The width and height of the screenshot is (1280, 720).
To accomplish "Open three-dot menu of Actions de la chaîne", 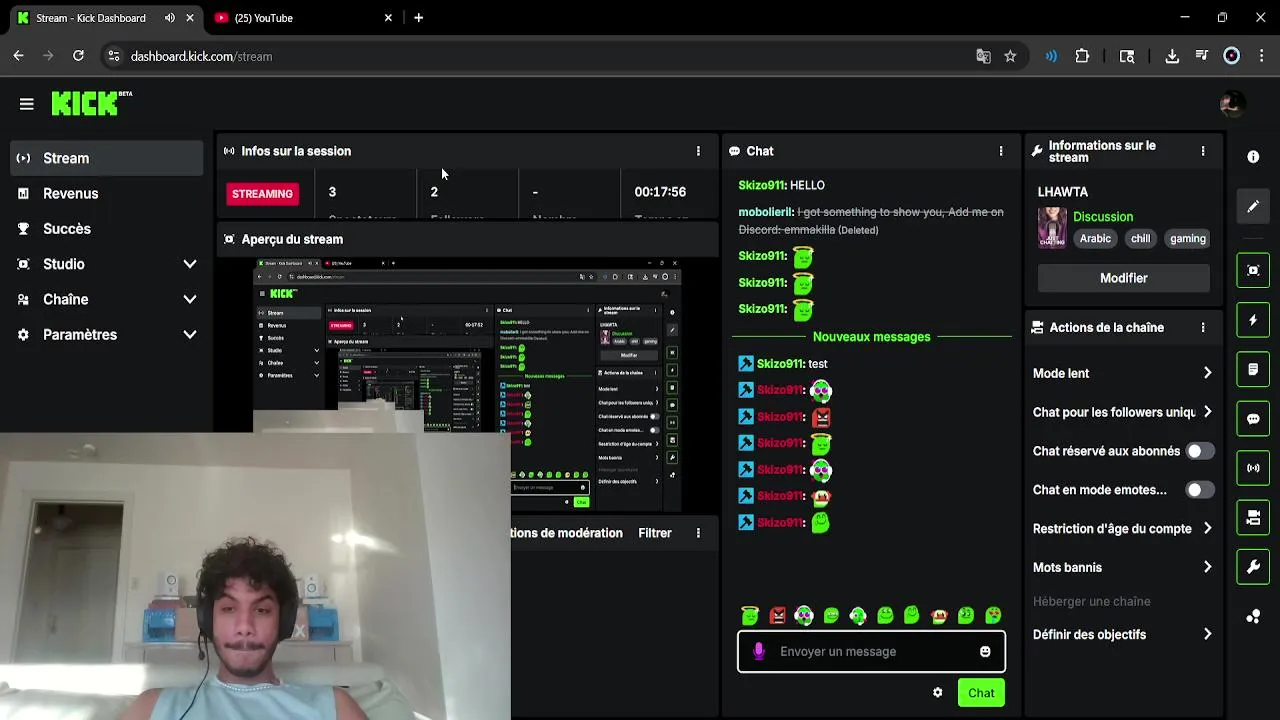I will (1203, 327).
